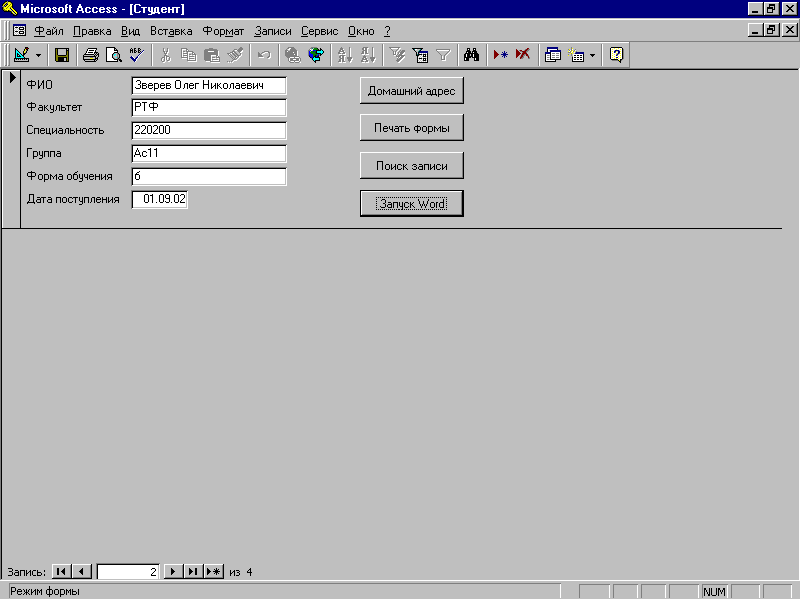
Task: Click the Режим формы status bar text
Action: pos(45,591)
